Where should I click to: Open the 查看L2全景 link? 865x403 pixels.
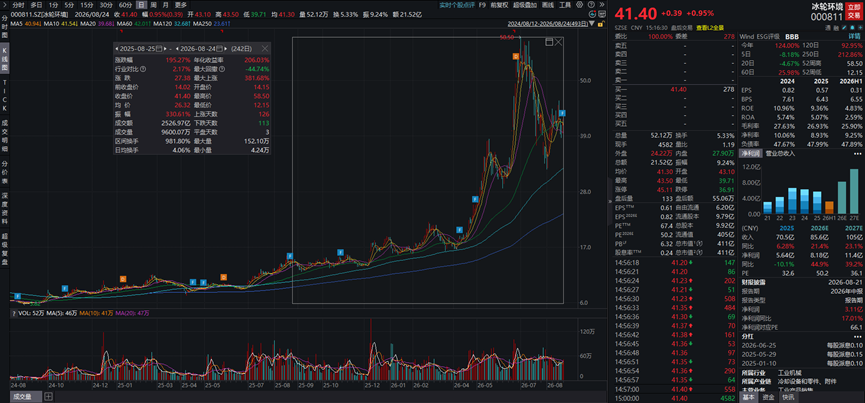pos(709,28)
